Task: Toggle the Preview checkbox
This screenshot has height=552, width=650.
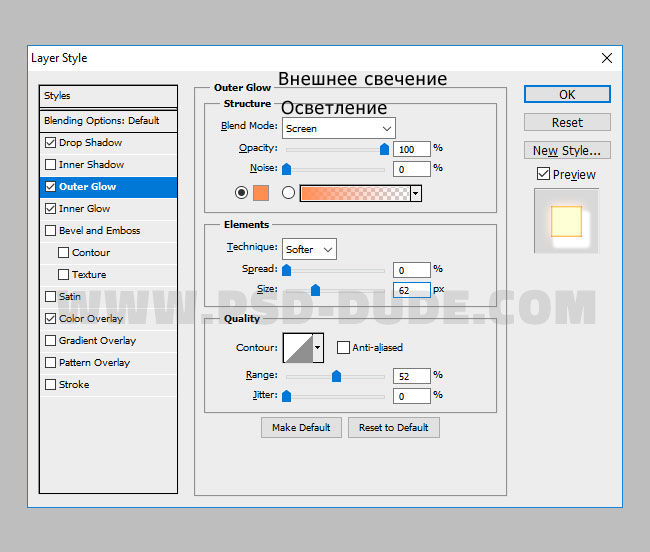Action: click(x=543, y=174)
